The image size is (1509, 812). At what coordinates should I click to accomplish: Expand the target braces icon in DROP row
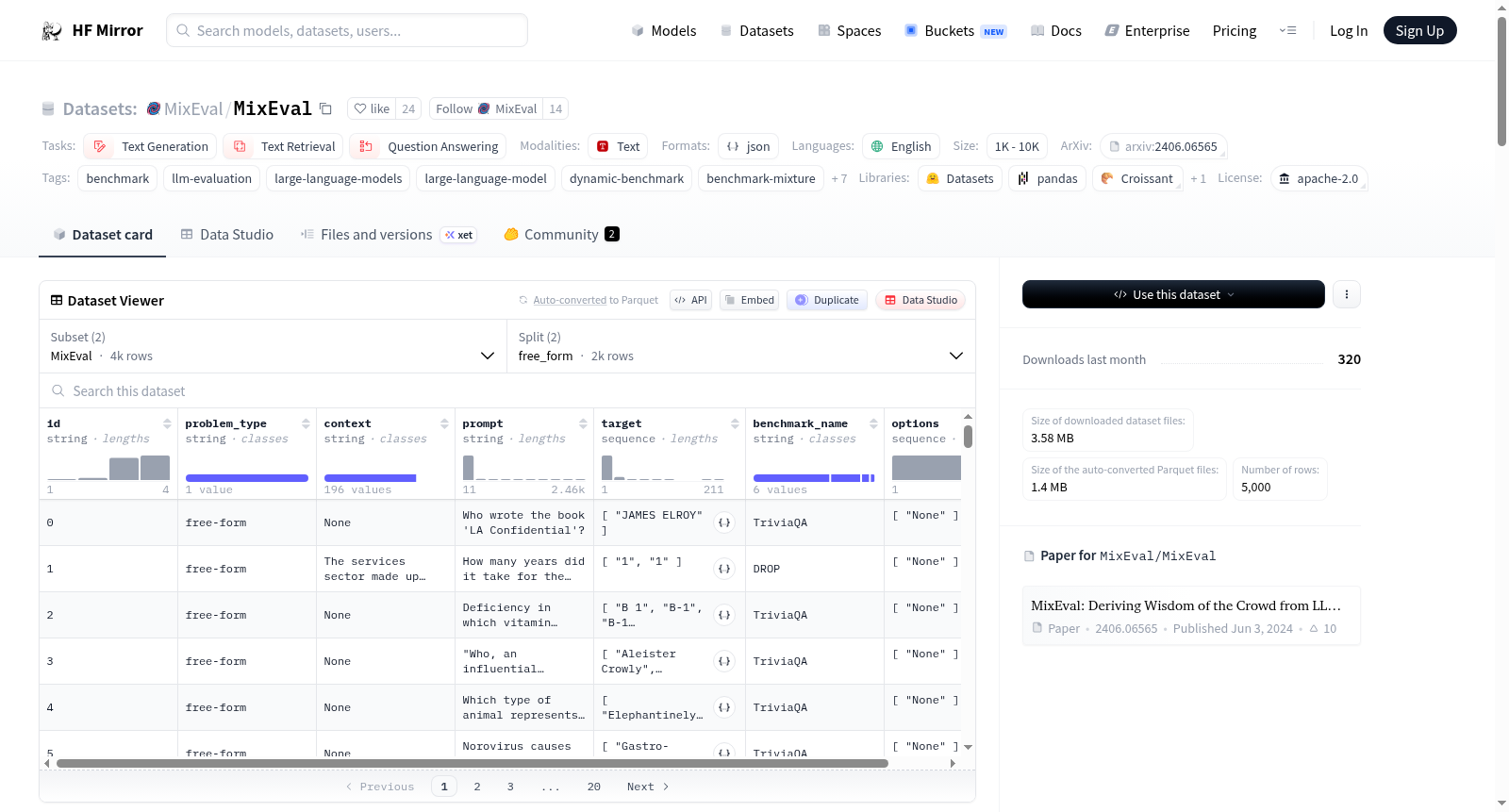[724, 569]
